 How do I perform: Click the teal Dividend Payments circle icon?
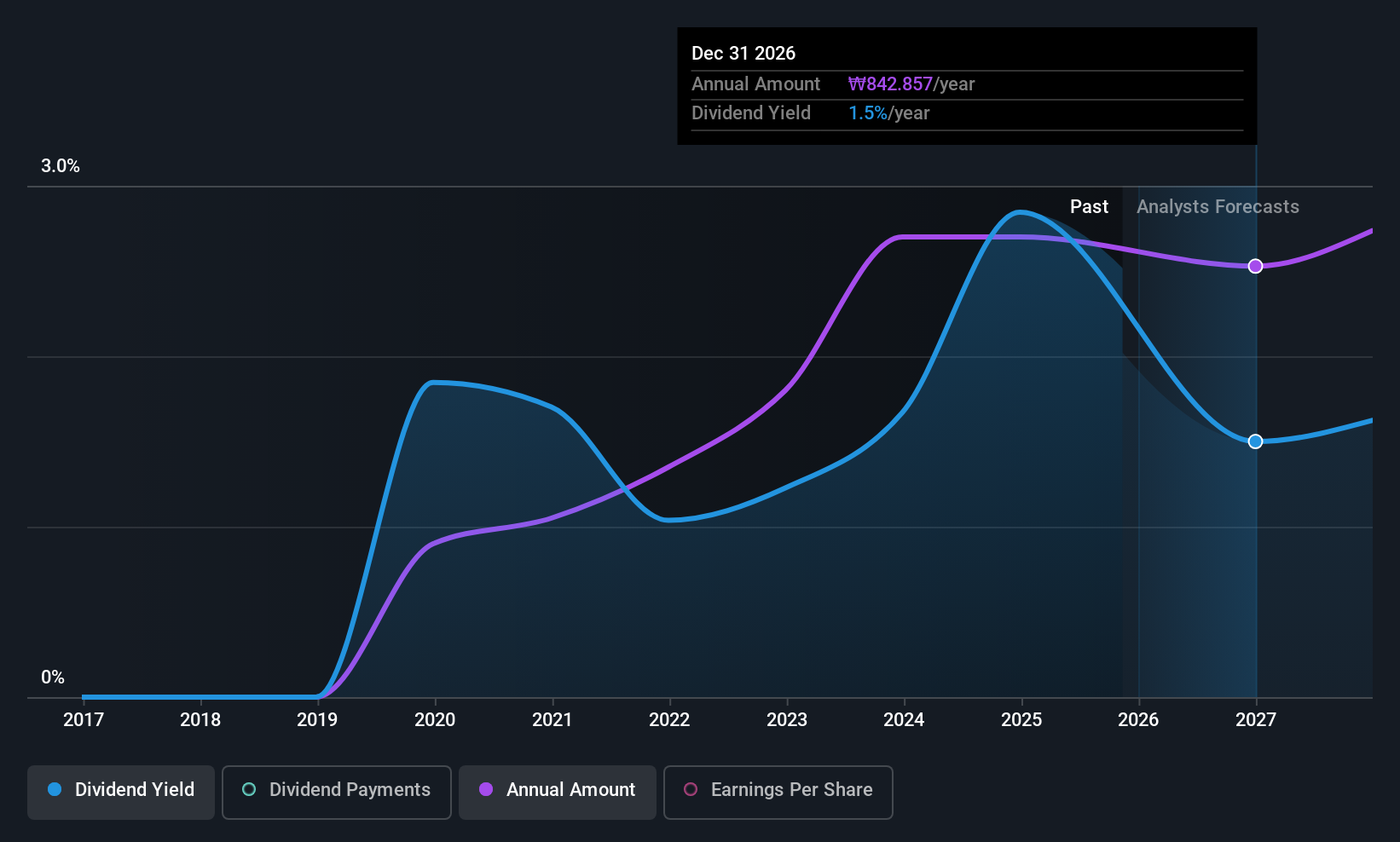(249, 790)
